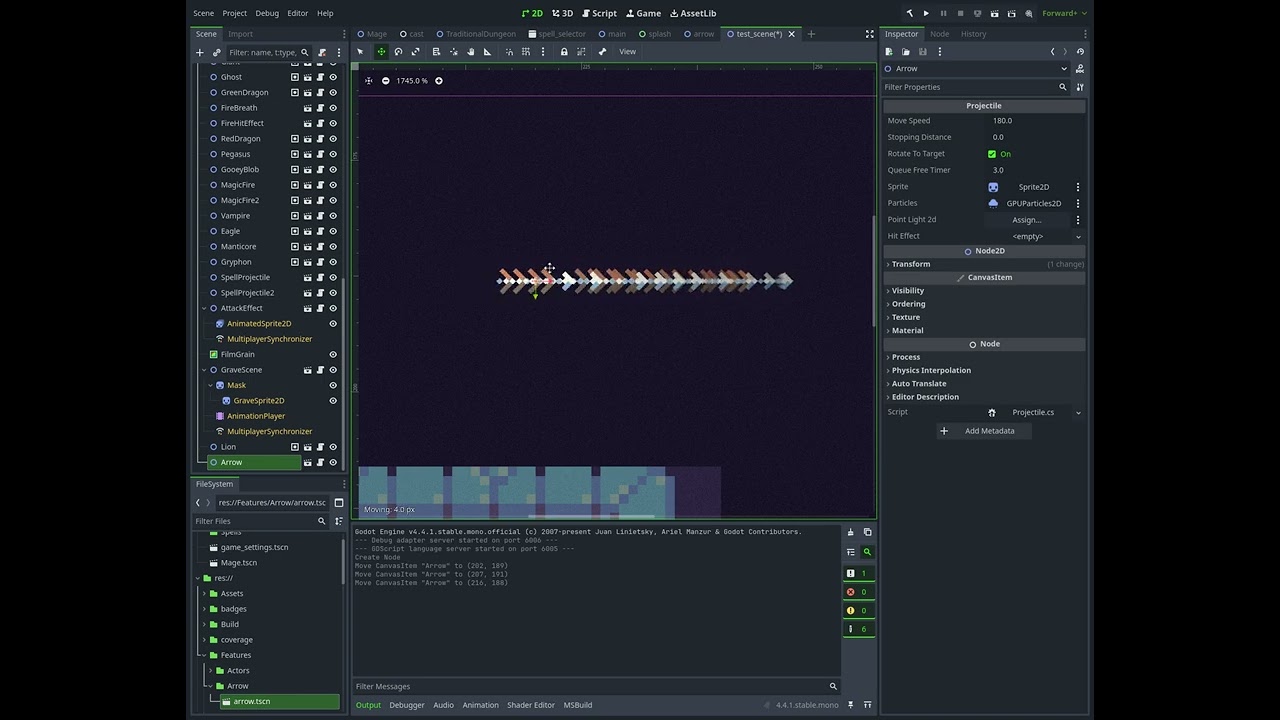Click the Pan Mode hand tool
This screenshot has width=1280, height=720.
pos(471,52)
